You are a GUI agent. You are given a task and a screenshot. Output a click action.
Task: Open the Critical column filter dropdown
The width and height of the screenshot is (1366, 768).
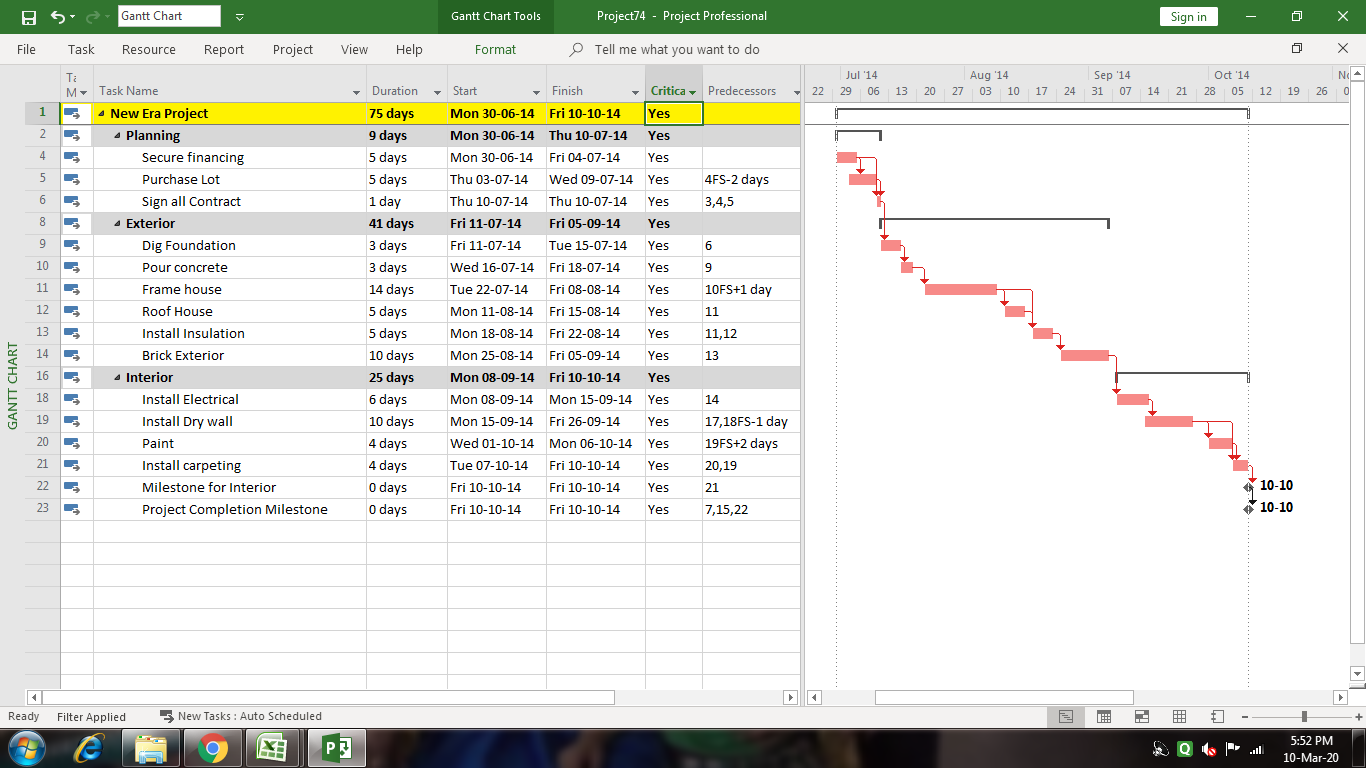(694, 90)
